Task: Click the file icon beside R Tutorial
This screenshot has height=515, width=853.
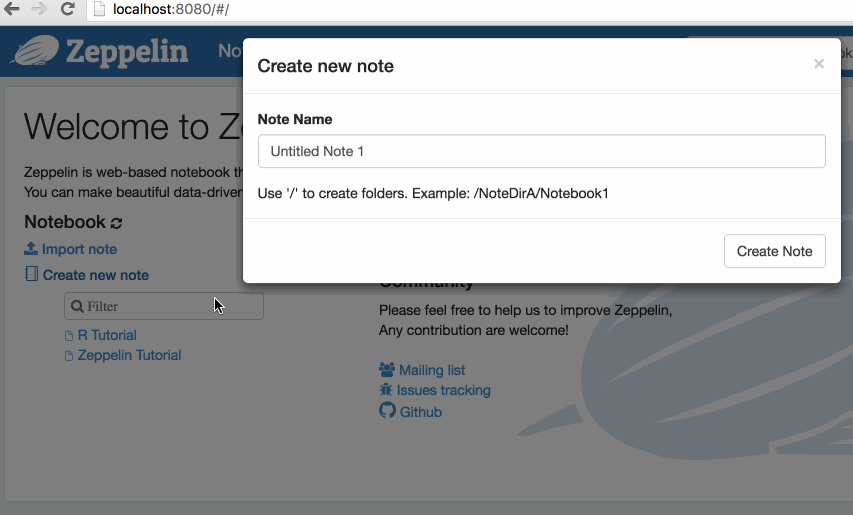Action: (69, 336)
